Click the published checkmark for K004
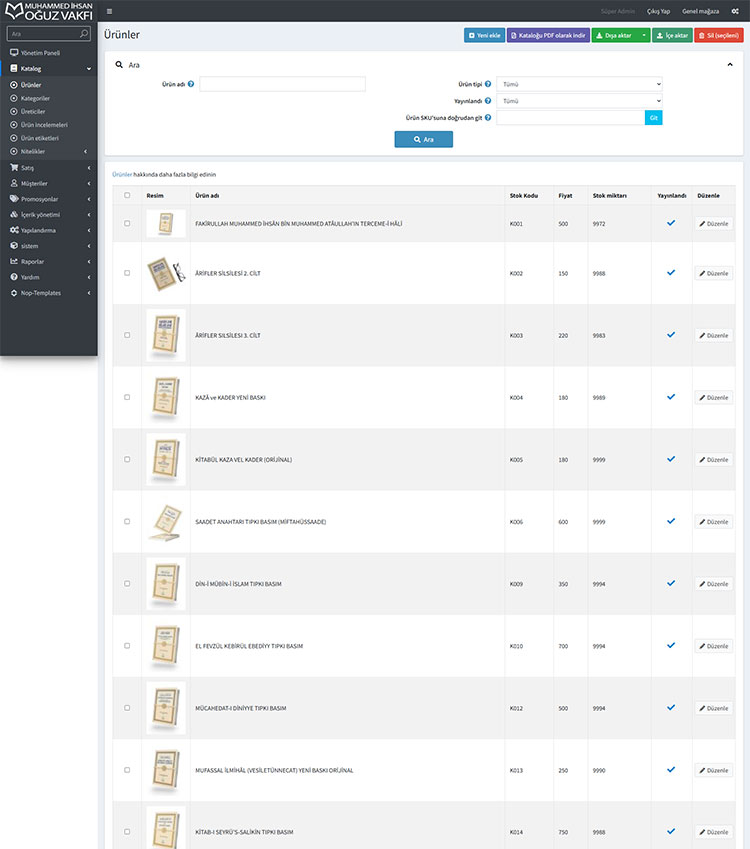Viewport: 750px width, 849px height. pyautogui.click(x=671, y=397)
